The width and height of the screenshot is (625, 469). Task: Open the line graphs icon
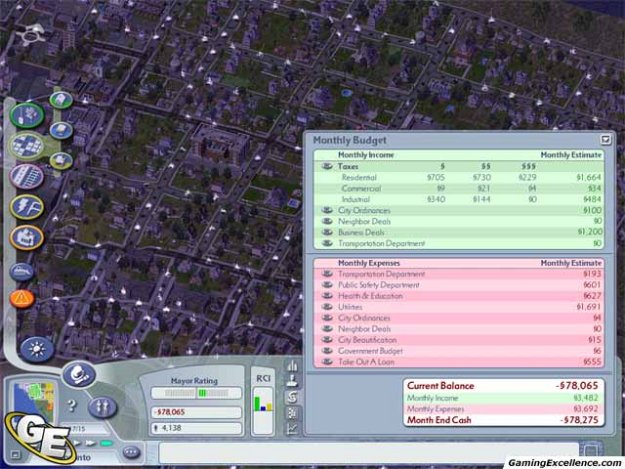293,428
